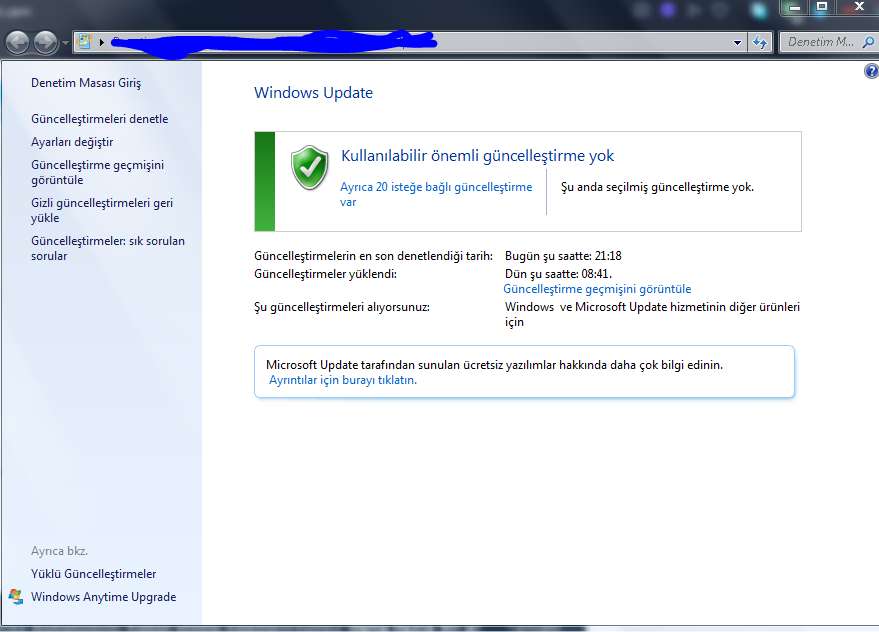Open the recent pages dropdown arrow
The width and height of the screenshot is (879, 632).
65,43
